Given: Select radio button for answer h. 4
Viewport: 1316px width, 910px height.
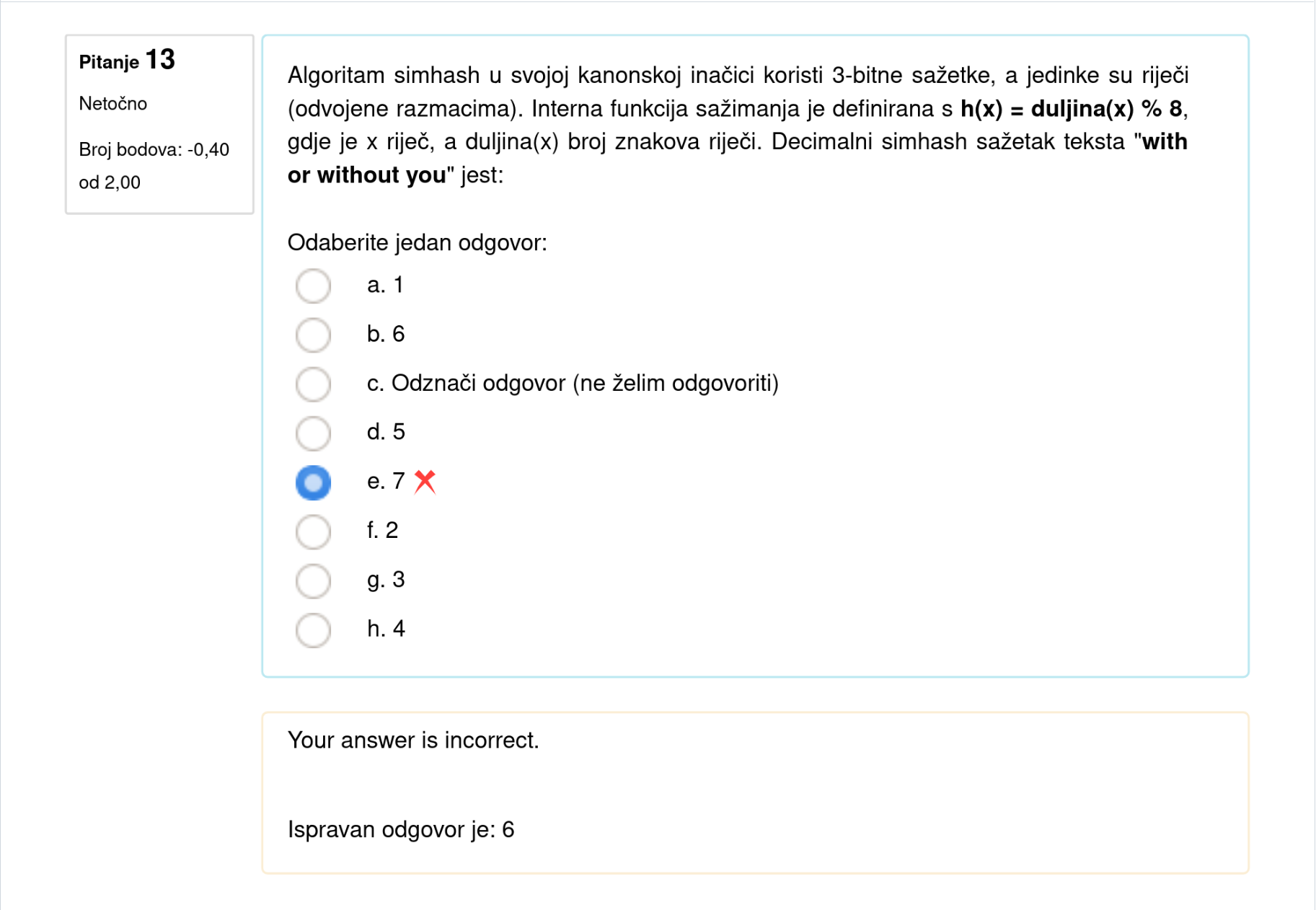Looking at the screenshot, I should [x=313, y=630].
